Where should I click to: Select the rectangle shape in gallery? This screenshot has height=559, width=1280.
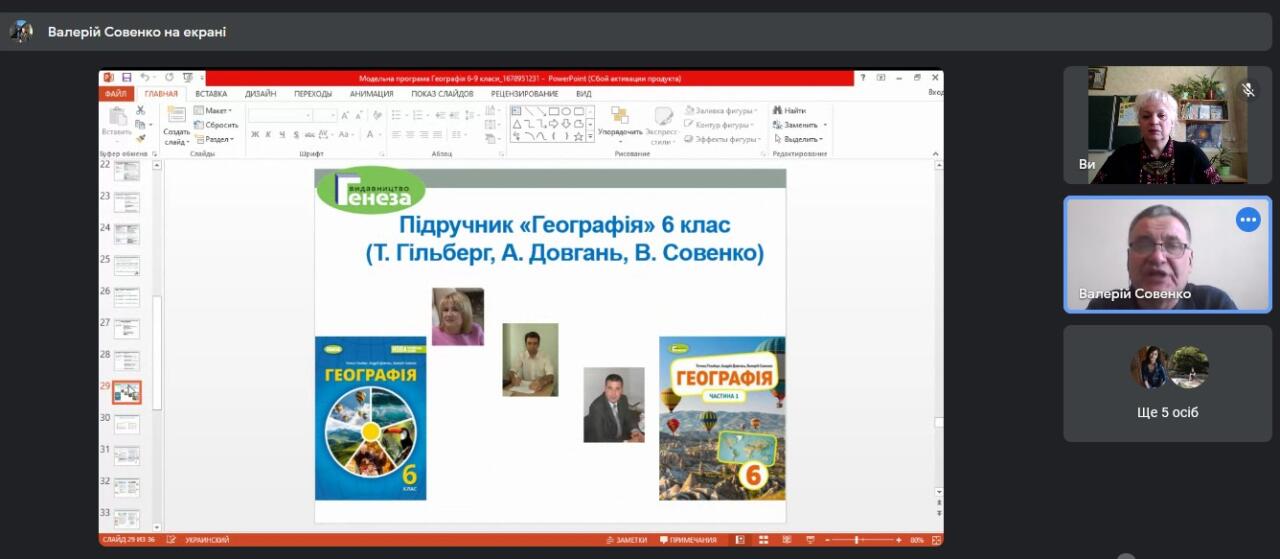tap(554, 111)
